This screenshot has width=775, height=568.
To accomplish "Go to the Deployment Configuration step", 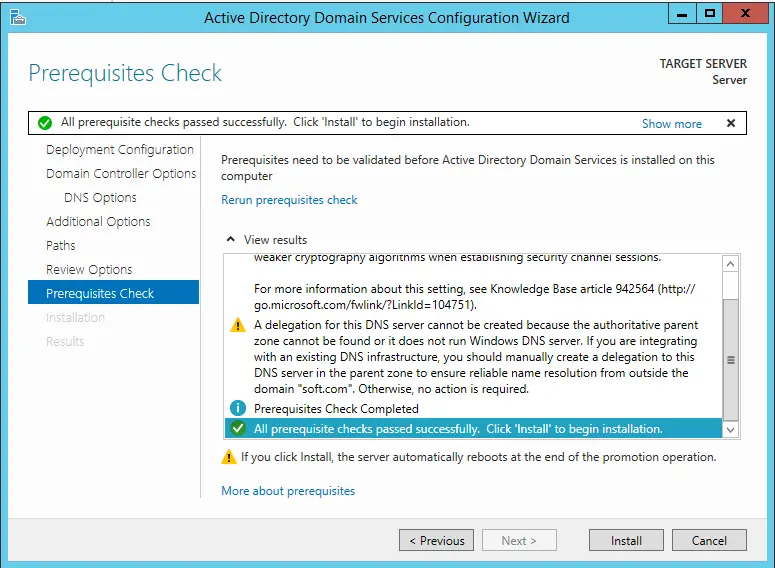I will coord(119,150).
